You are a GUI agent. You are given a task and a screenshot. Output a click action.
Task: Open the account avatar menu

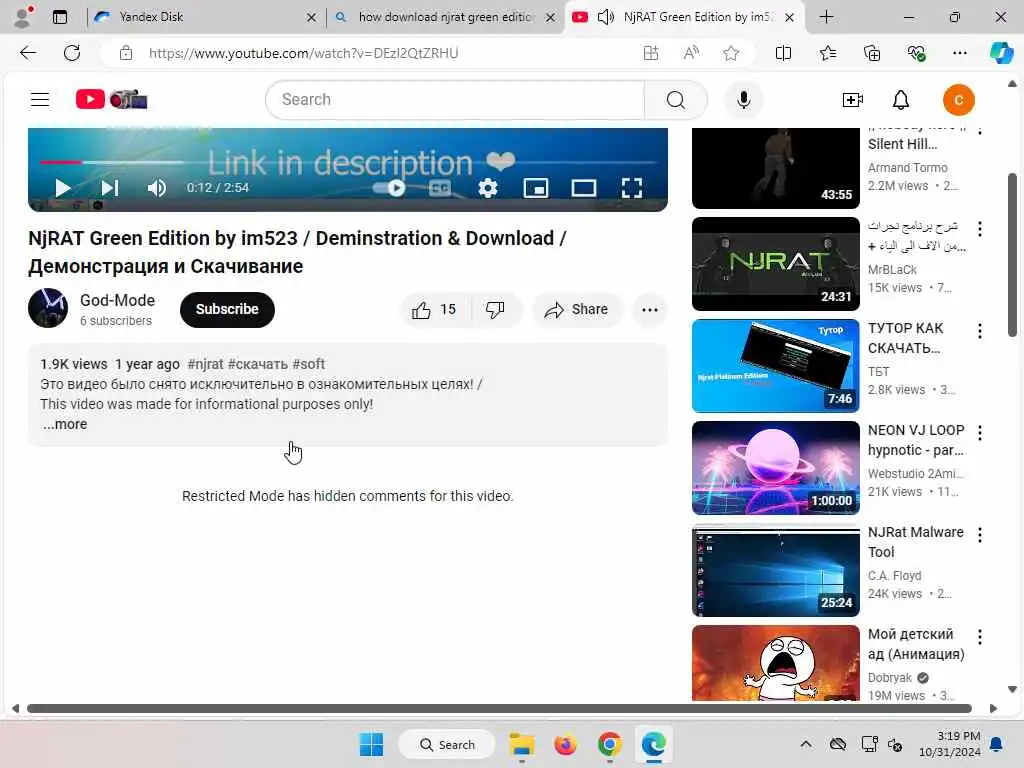(x=958, y=100)
